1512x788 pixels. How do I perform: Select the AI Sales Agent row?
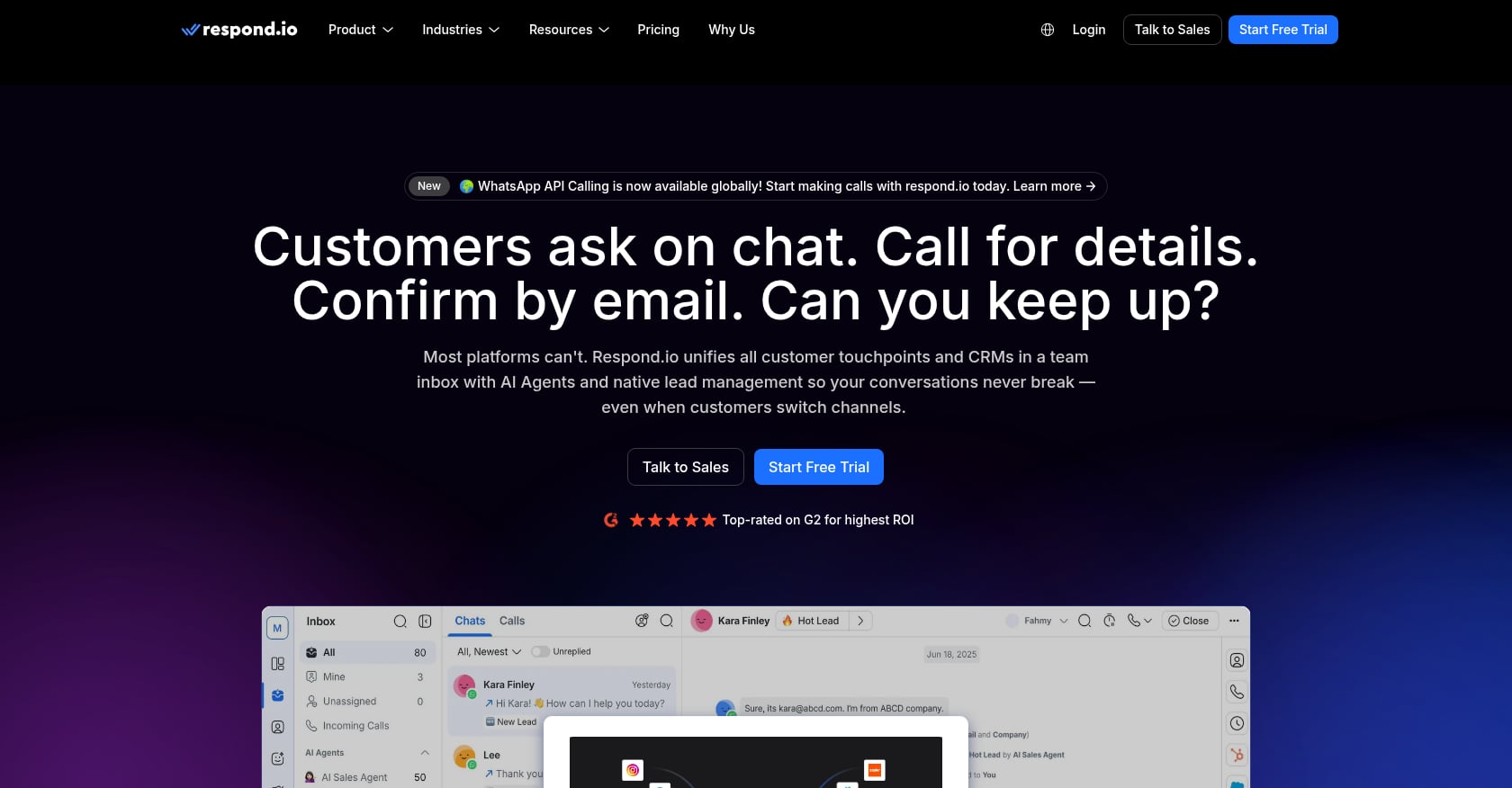pos(367,777)
